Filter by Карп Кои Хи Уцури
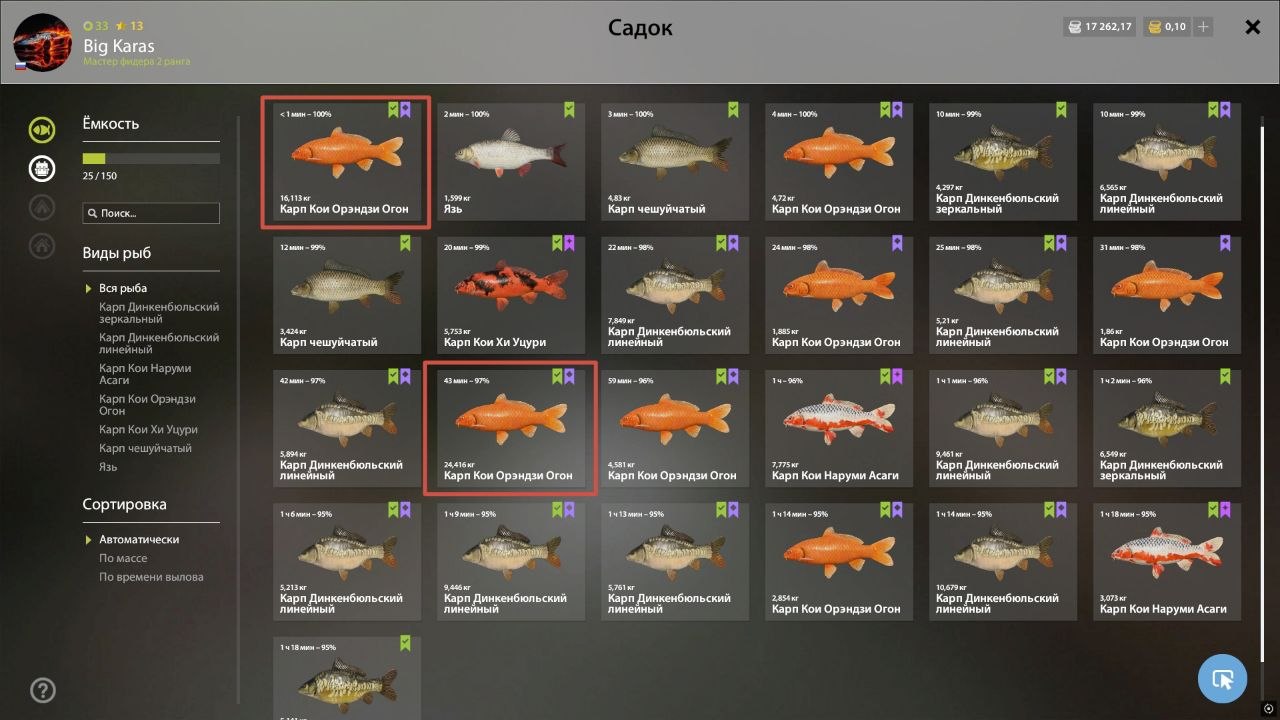Image resolution: width=1280 pixels, height=720 pixels. (x=148, y=429)
